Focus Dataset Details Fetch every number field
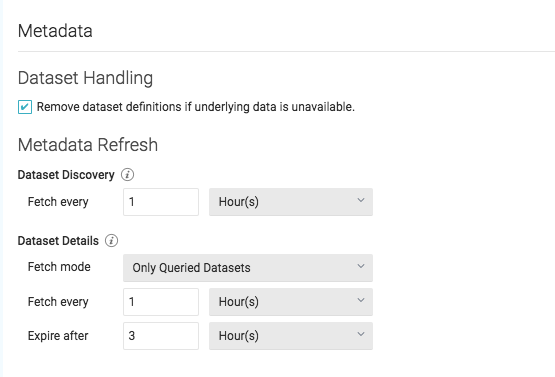Viewport: 555px width, 377px height. click(x=161, y=302)
